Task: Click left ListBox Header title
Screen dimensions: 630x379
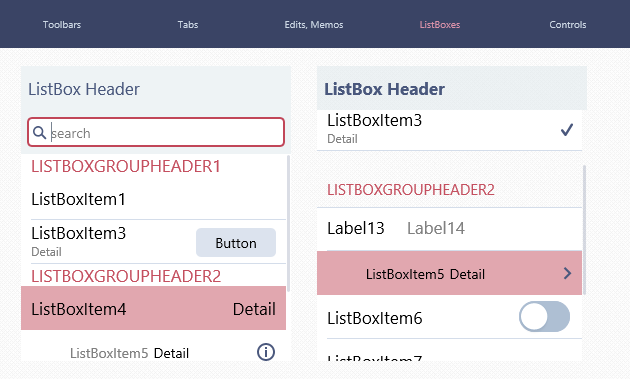Action: click(x=84, y=89)
